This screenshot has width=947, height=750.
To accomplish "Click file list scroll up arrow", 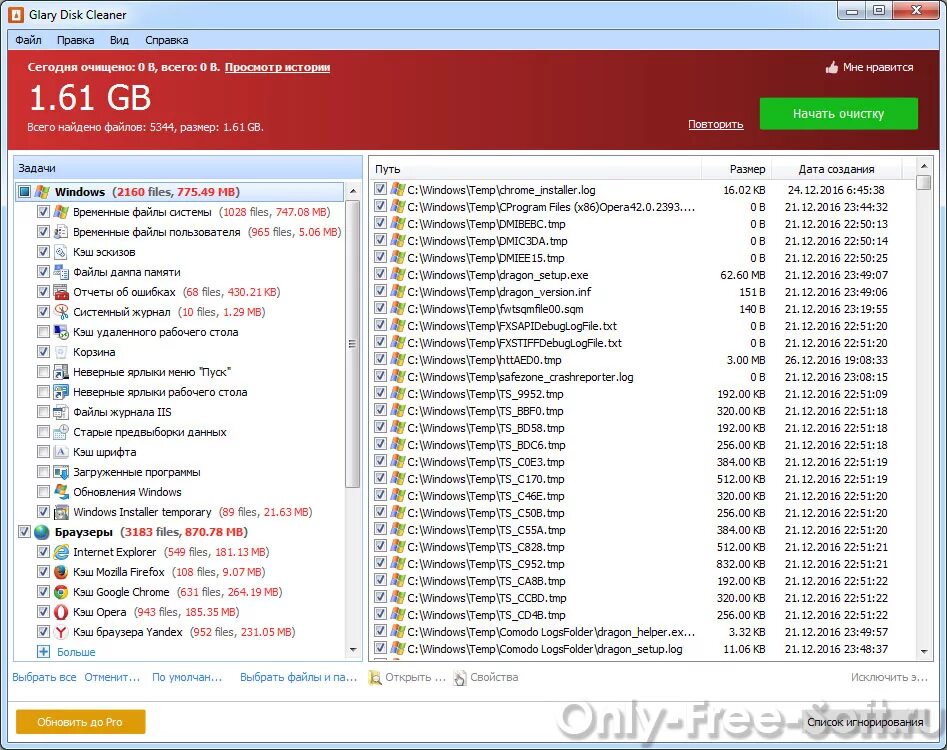I will pyautogui.click(x=923, y=165).
